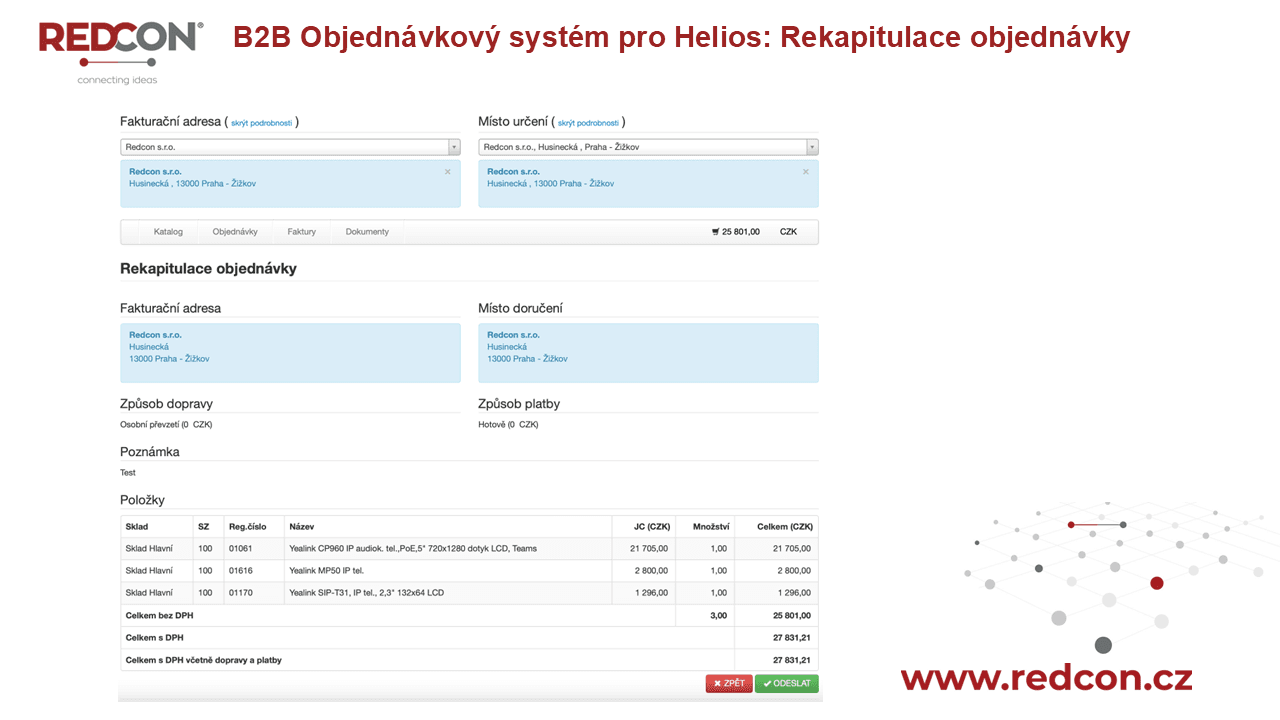1280x720 pixels.
Task: Select the Yealink SIP-T31 item name
Action: [366, 593]
